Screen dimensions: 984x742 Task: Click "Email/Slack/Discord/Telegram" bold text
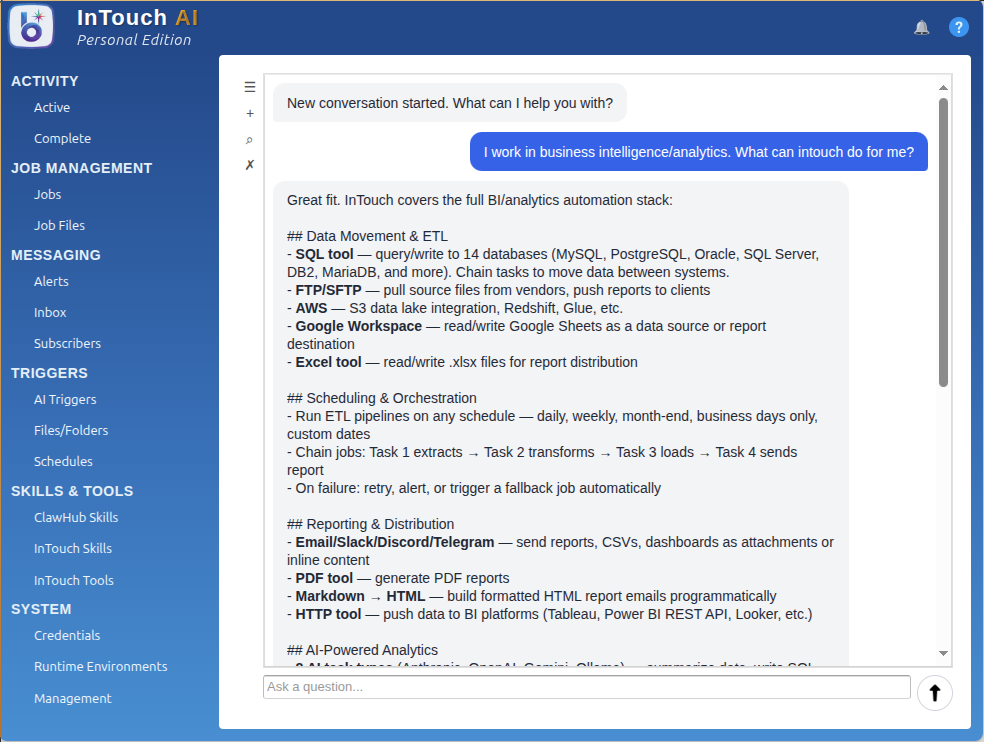tap(395, 542)
